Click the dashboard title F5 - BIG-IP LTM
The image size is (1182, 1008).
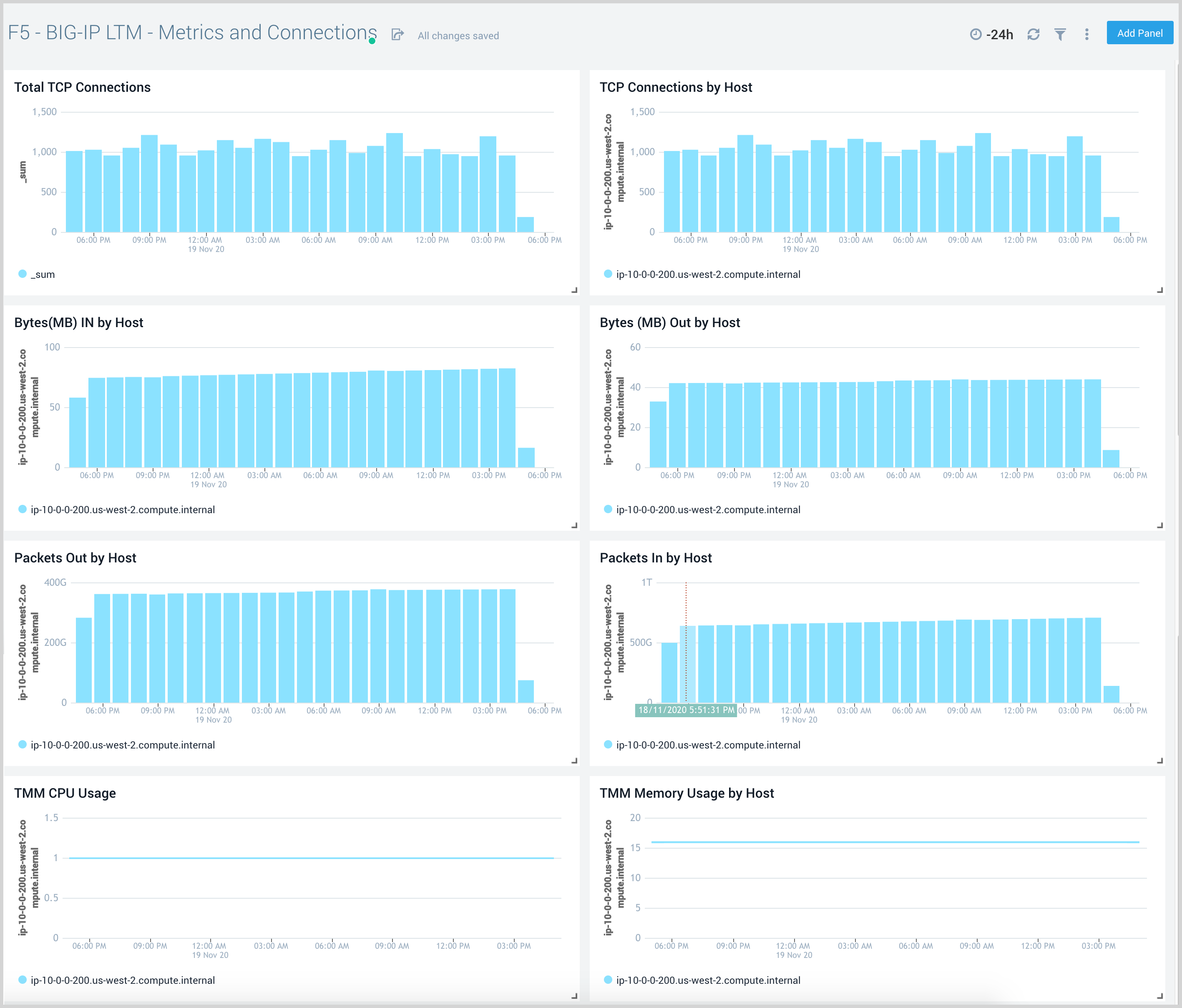(x=192, y=33)
